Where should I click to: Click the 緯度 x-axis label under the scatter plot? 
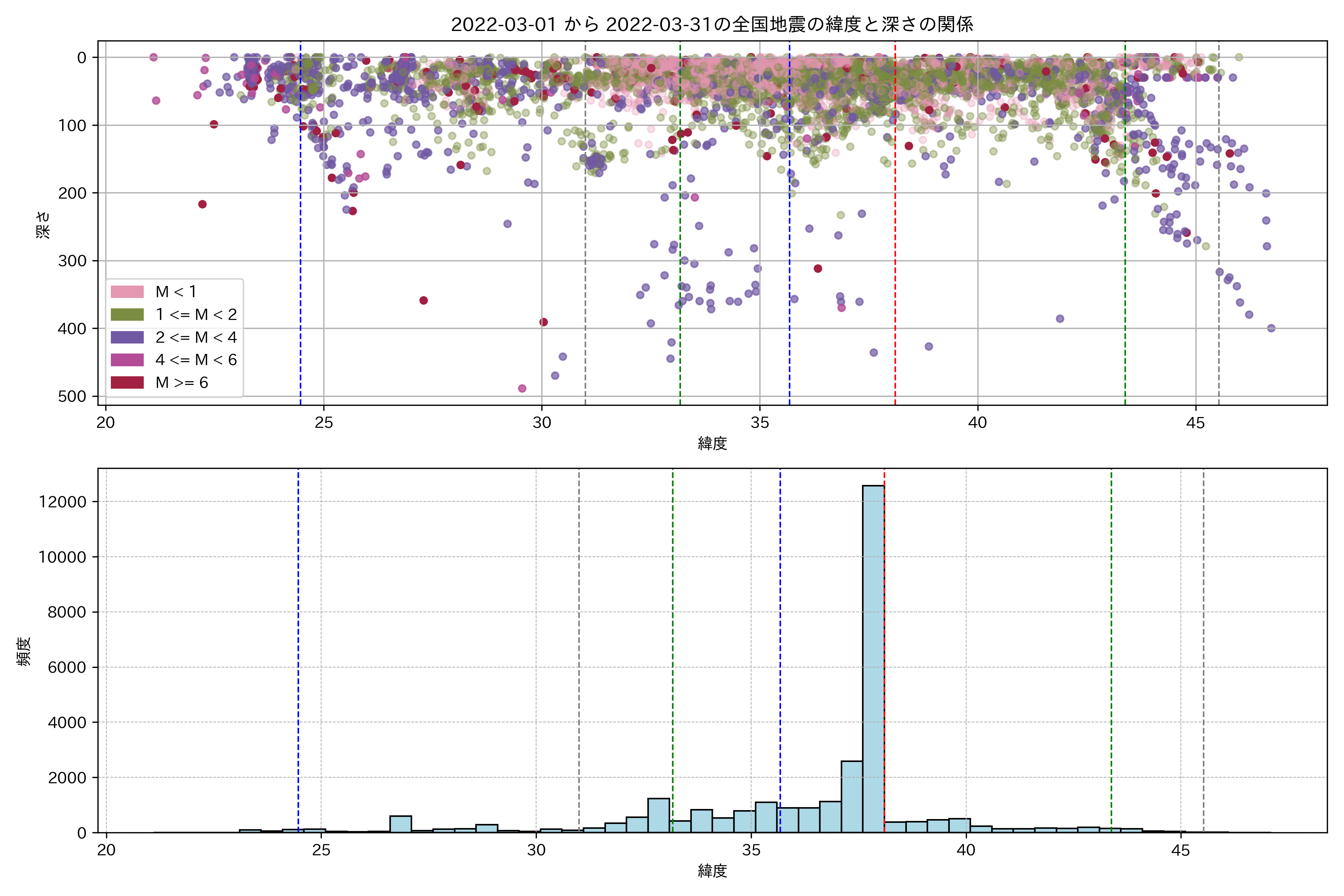pyautogui.click(x=712, y=444)
